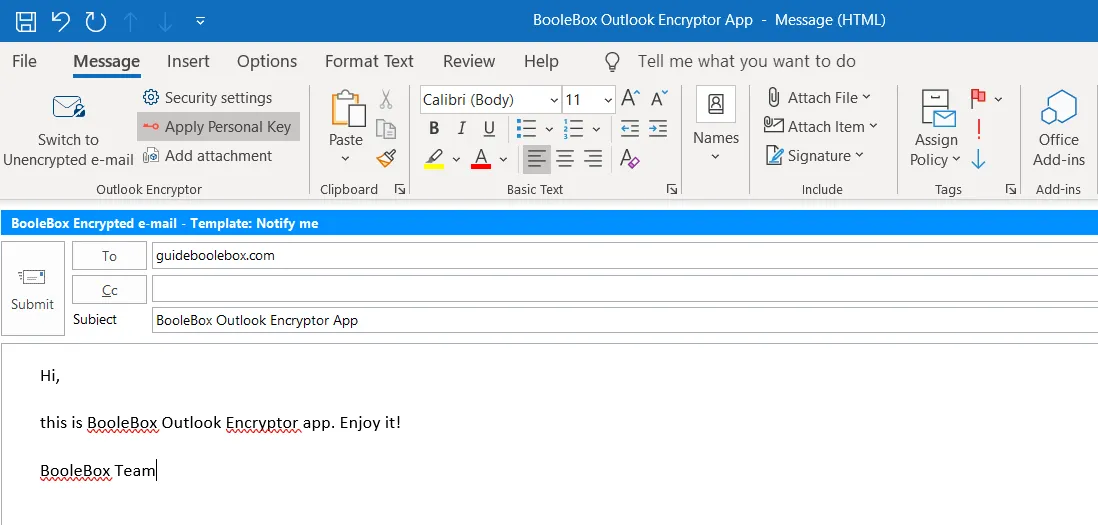The image size is (1098, 525).
Task: Open the highlight color dropdown arrow
Action: [x=457, y=160]
